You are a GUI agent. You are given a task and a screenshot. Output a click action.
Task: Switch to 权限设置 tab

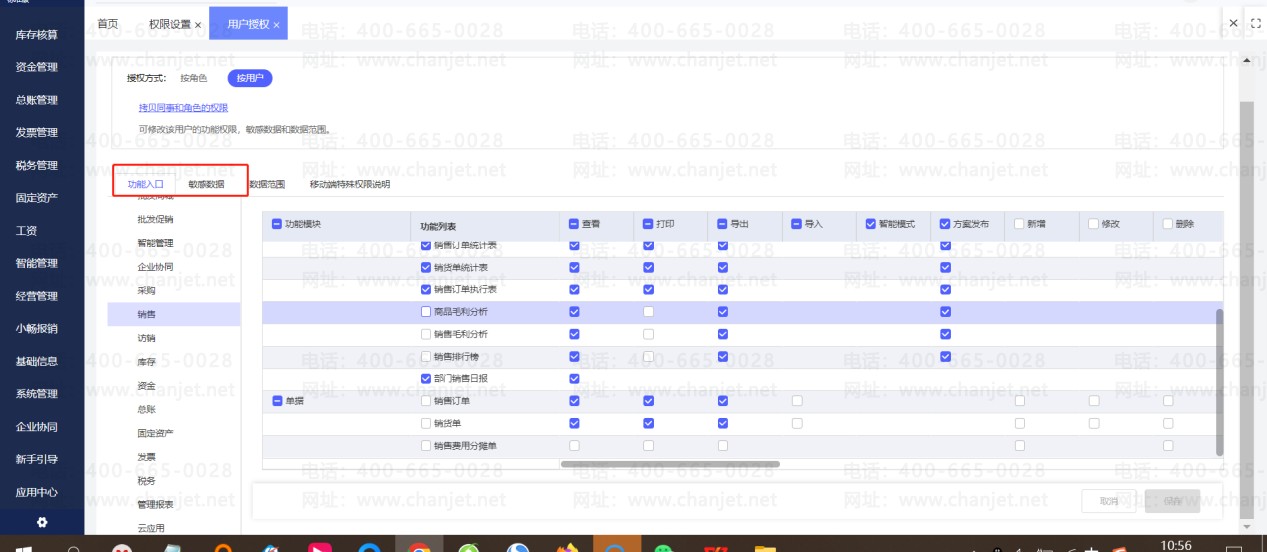[169, 23]
